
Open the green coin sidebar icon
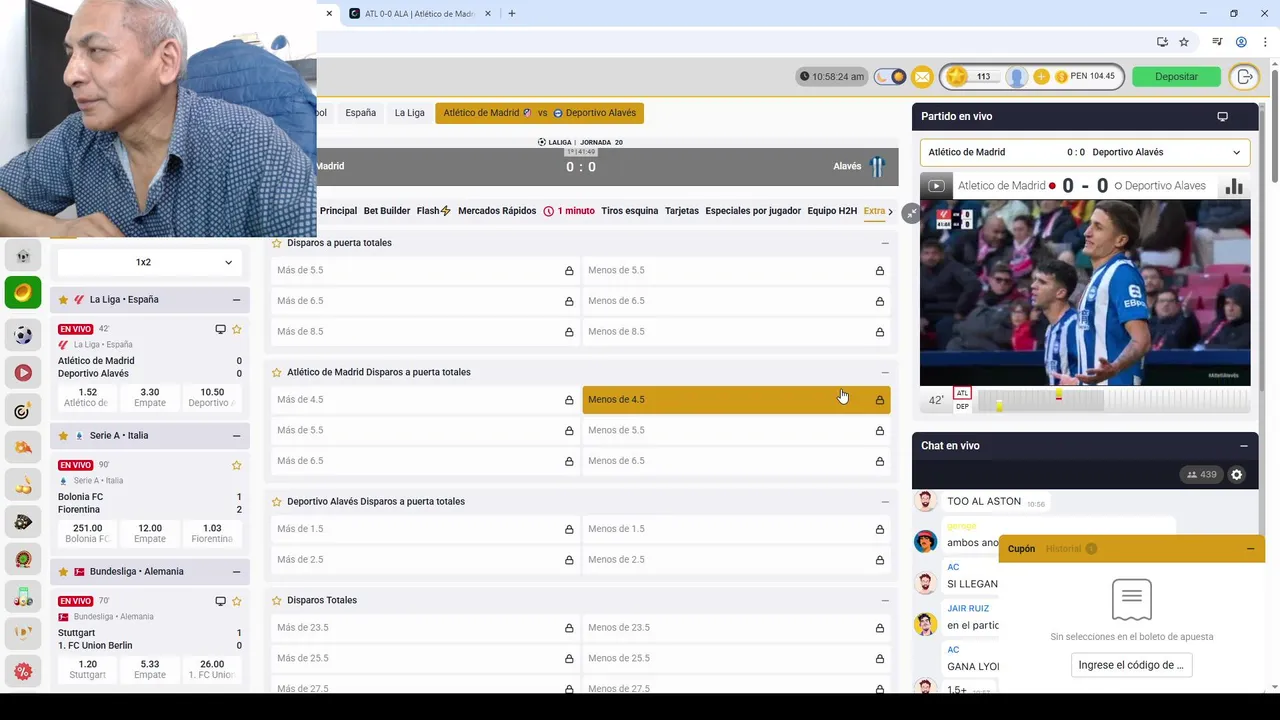pos(23,292)
